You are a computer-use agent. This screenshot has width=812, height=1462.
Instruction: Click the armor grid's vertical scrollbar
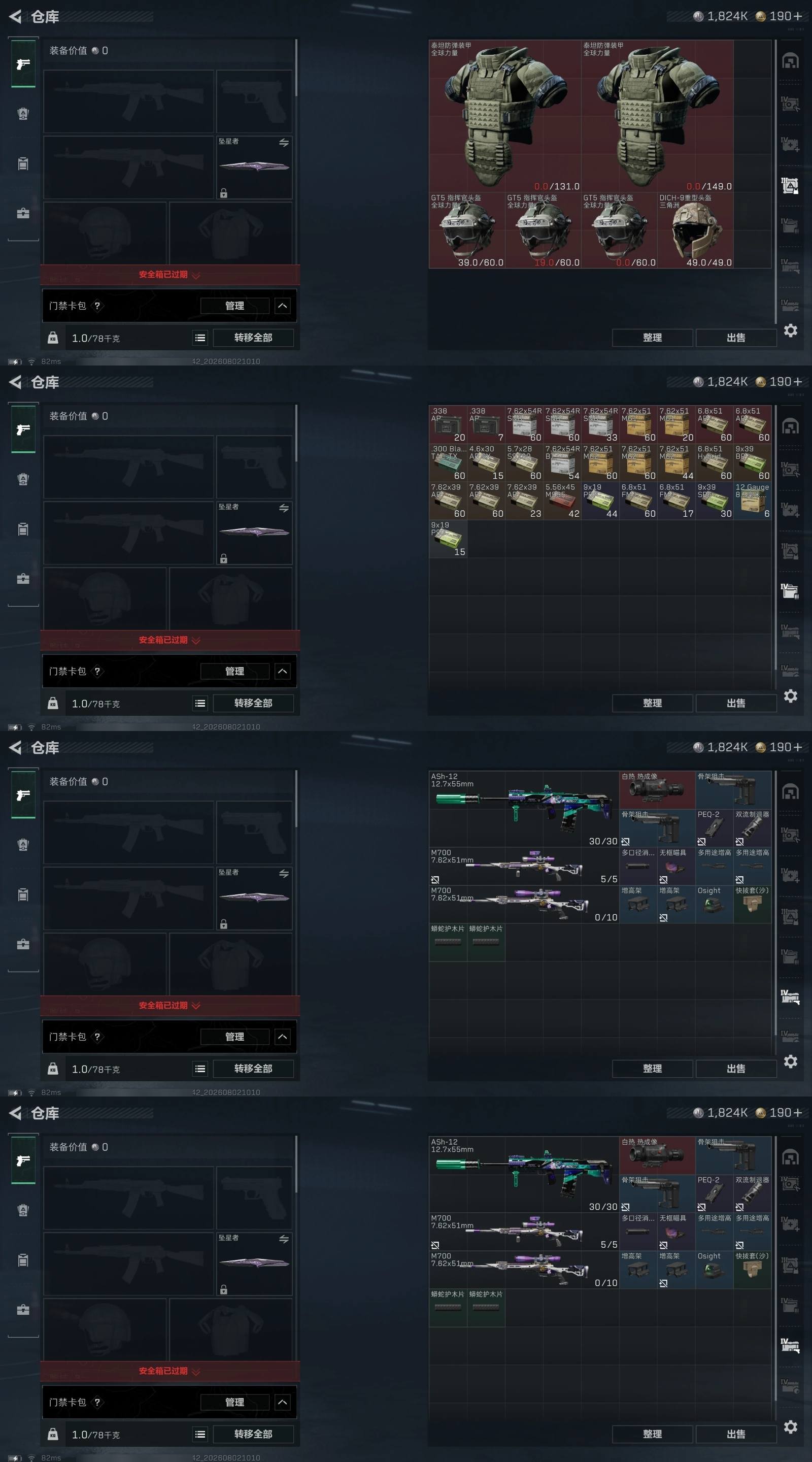(x=775, y=182)
